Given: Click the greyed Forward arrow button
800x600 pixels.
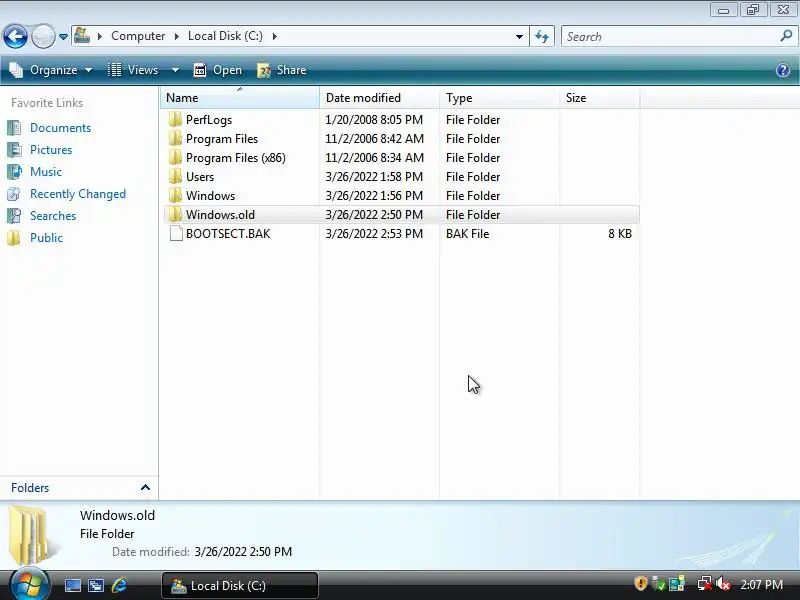Looking at the screenshot, I should [43, 37].
